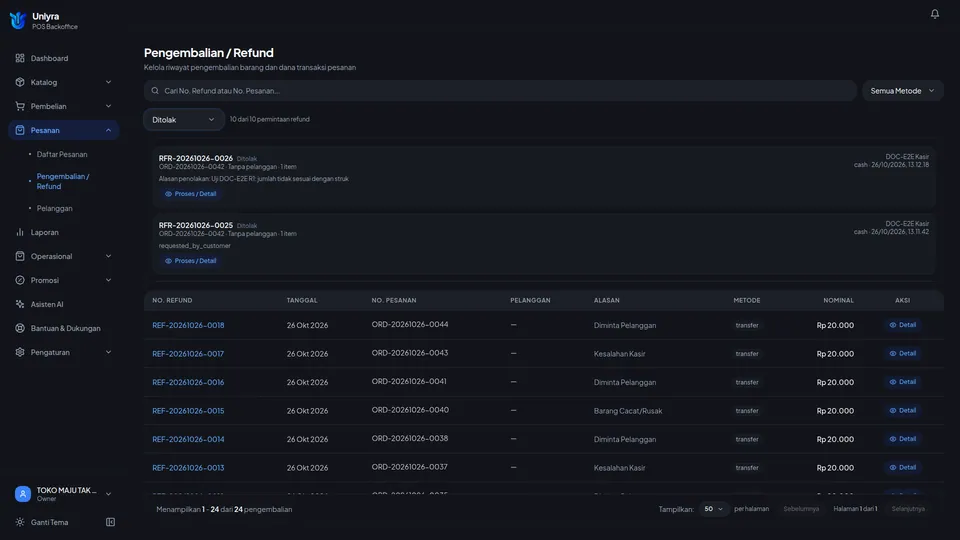Click the Dashboard grid icon

20,58
